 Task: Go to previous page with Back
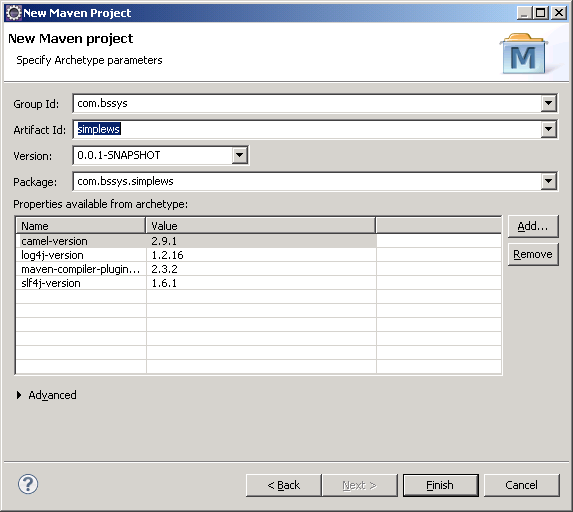pos(284,485)
